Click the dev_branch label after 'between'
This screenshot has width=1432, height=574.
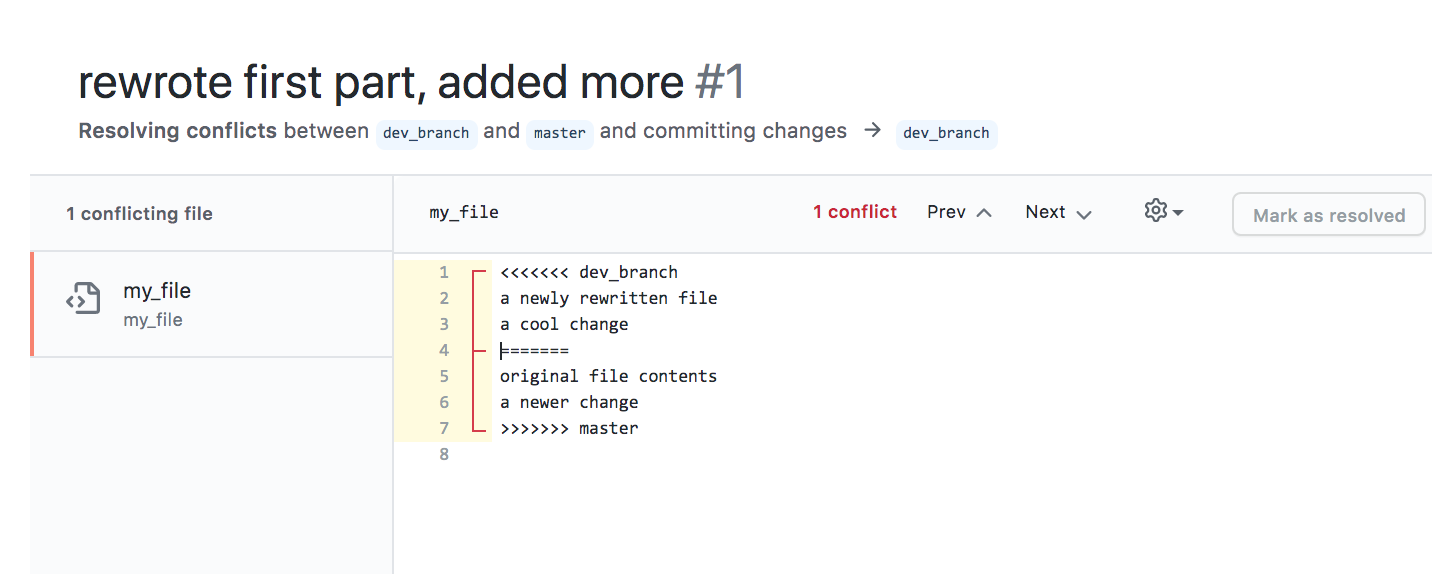tap(426, 133)
